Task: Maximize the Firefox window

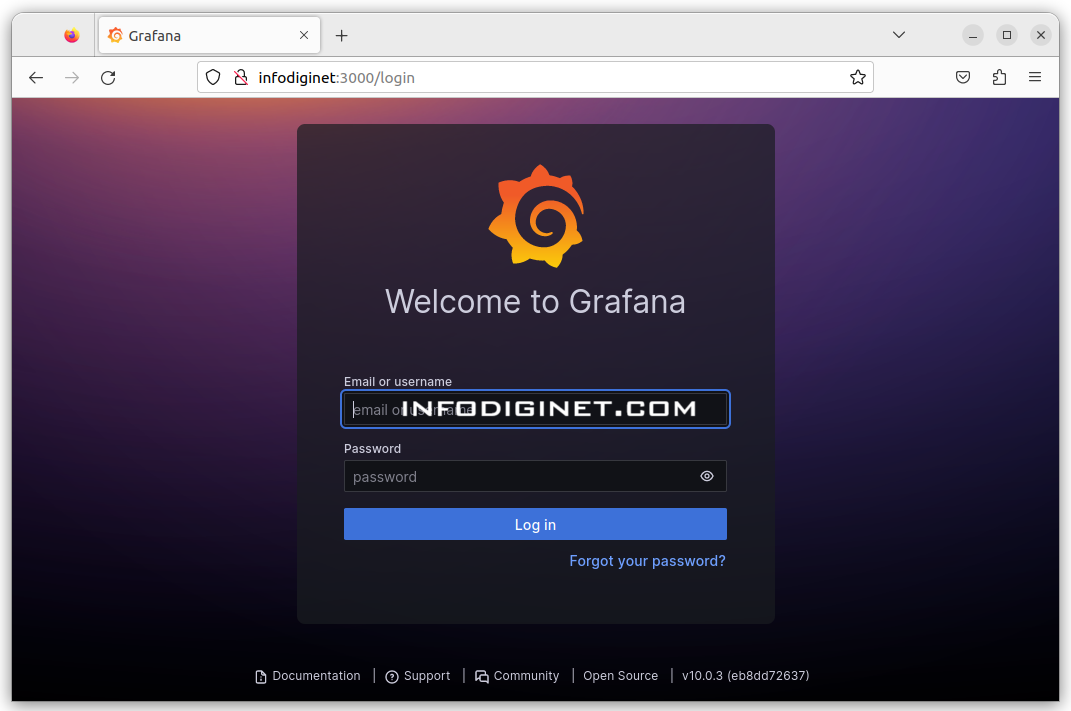Action: pyautogui.click(x=1007, y=35)
